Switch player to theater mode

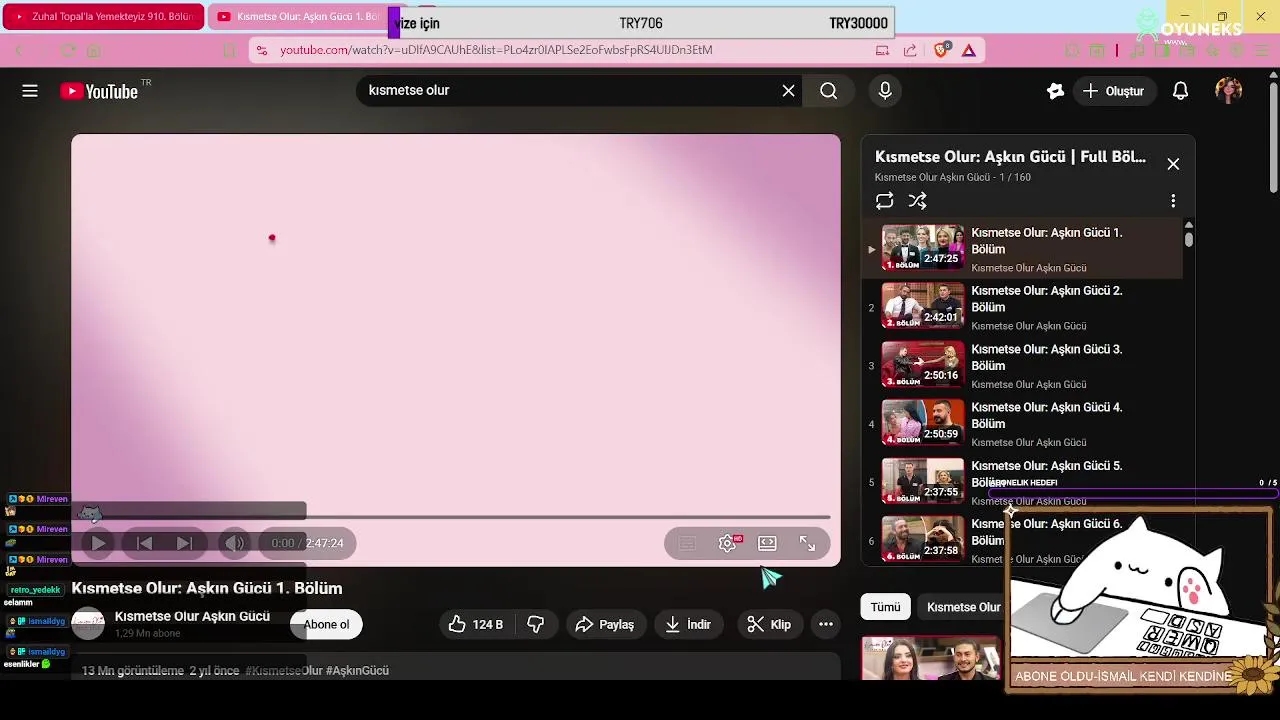tap(767, 543)
